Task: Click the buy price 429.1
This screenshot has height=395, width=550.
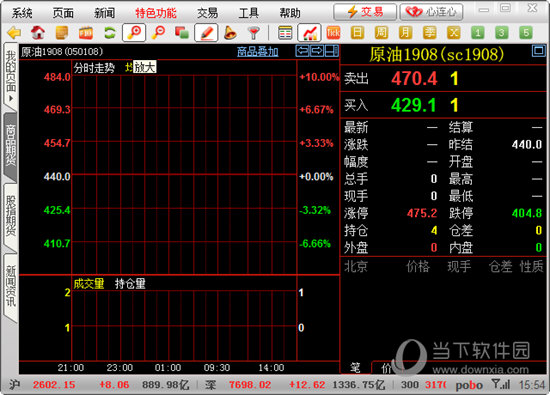Action: (x=414, y=105)
